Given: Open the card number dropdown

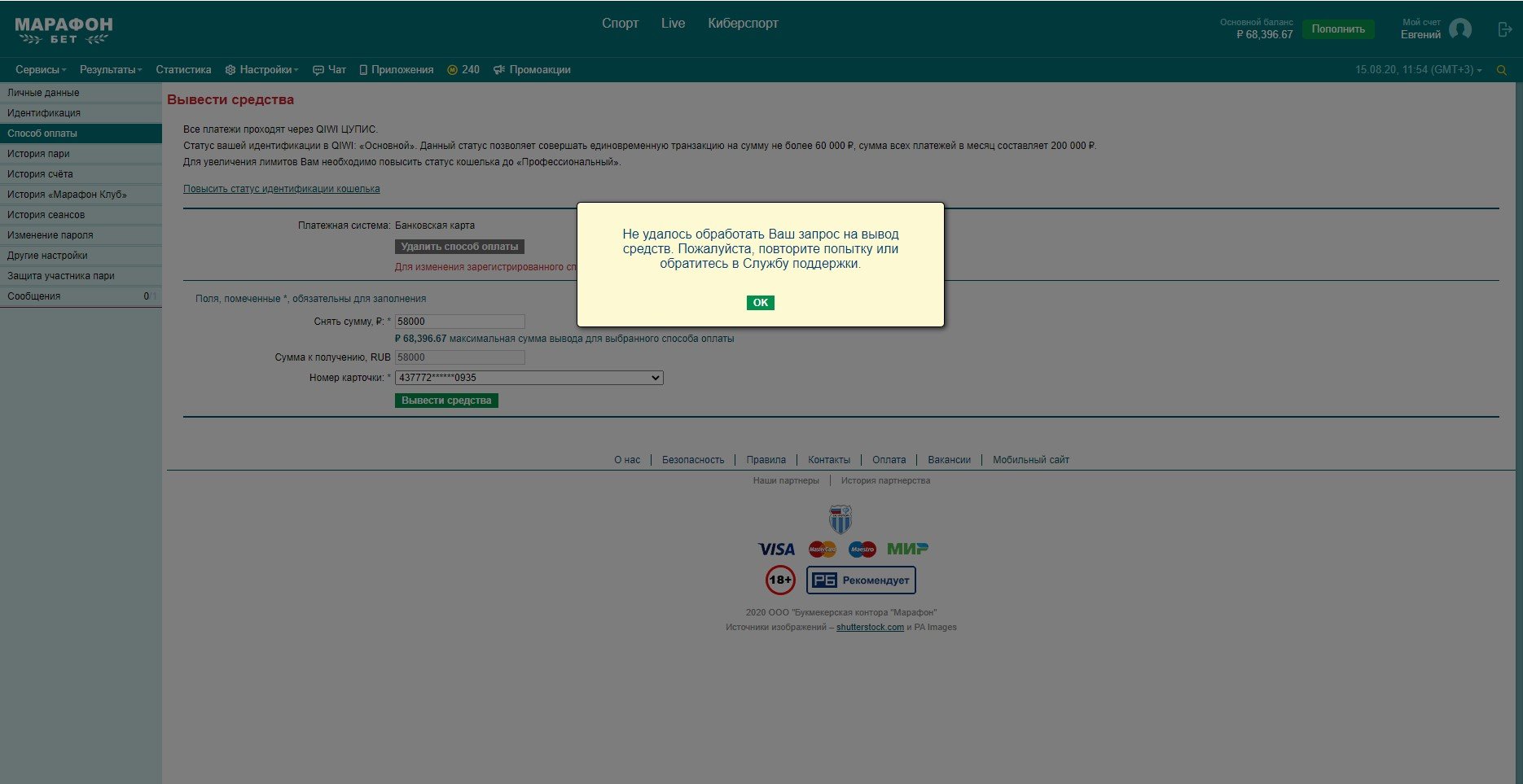Looking at the screenshot, I should click(529, 378).
